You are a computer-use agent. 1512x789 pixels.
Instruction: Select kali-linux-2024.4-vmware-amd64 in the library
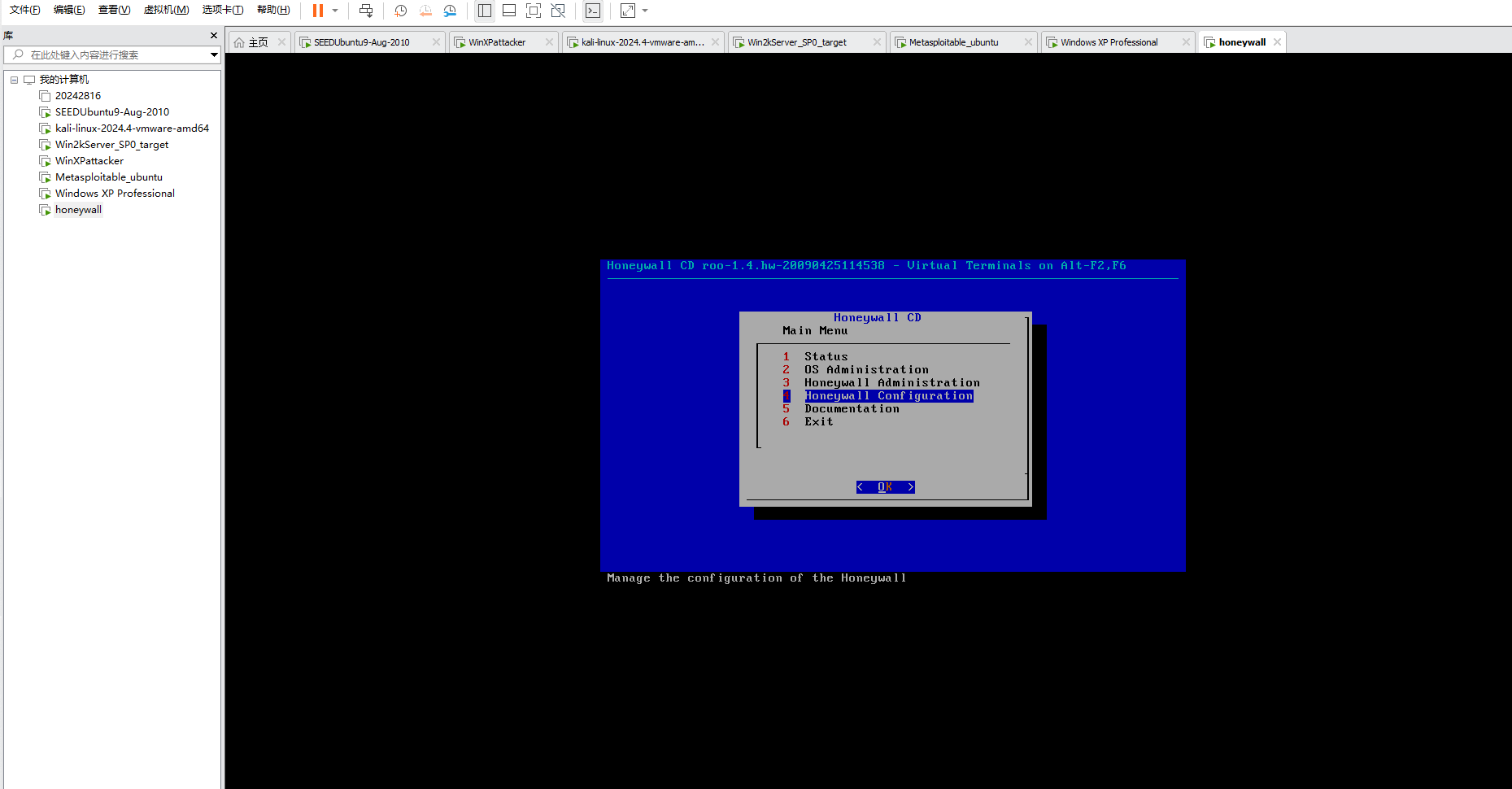click(x=132, y=129)
